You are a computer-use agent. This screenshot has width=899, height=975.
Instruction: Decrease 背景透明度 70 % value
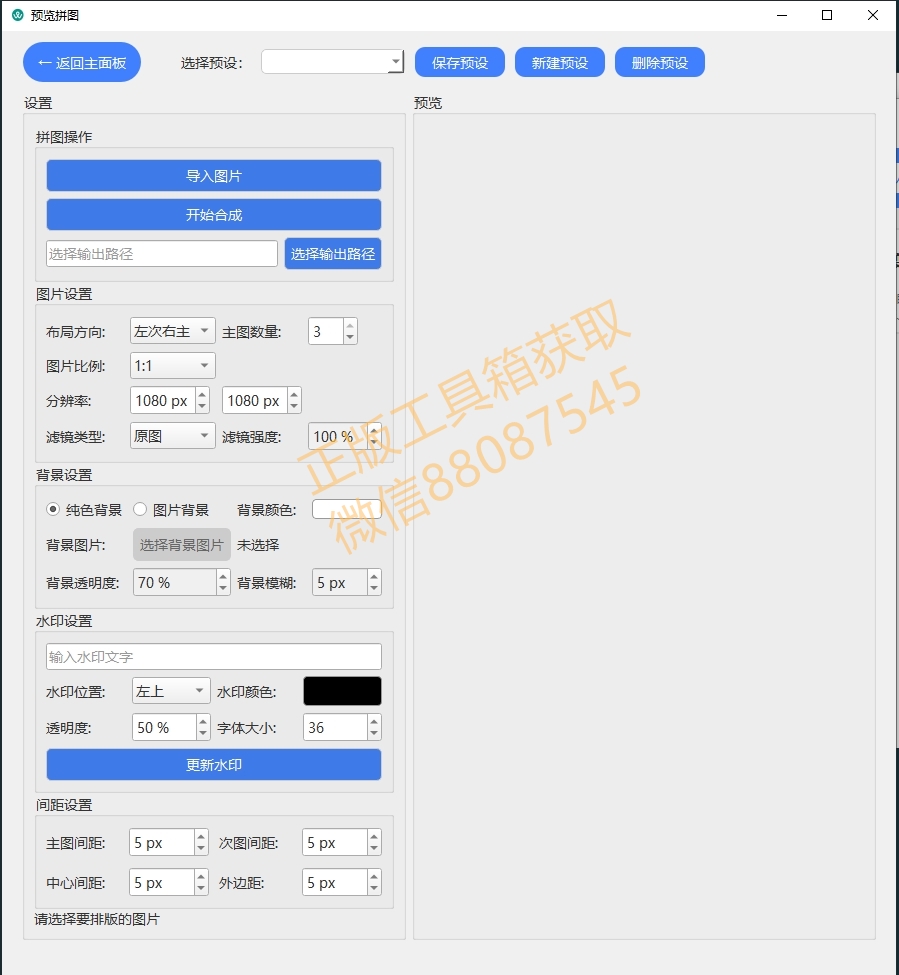click(x=223, y=588)
